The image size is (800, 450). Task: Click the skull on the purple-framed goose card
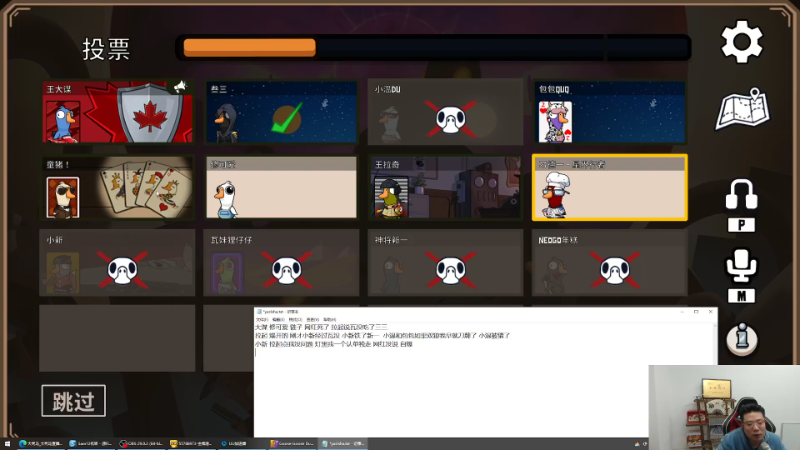click(x=287, y=270)
